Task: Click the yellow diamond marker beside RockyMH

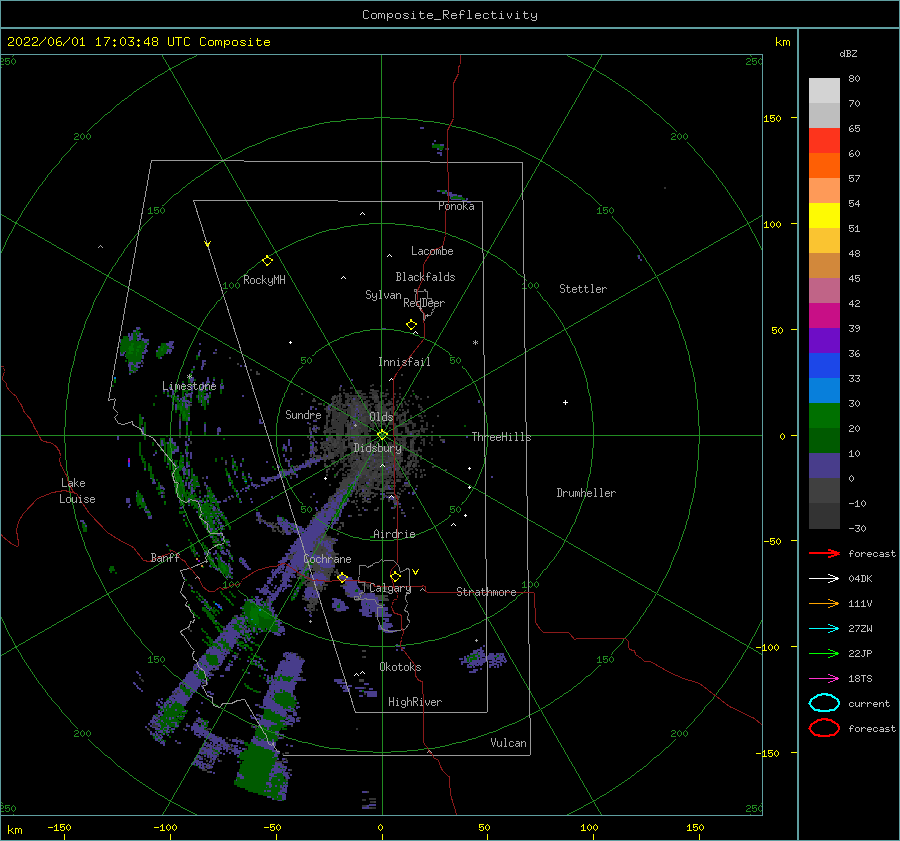Action: pos(267,261)
